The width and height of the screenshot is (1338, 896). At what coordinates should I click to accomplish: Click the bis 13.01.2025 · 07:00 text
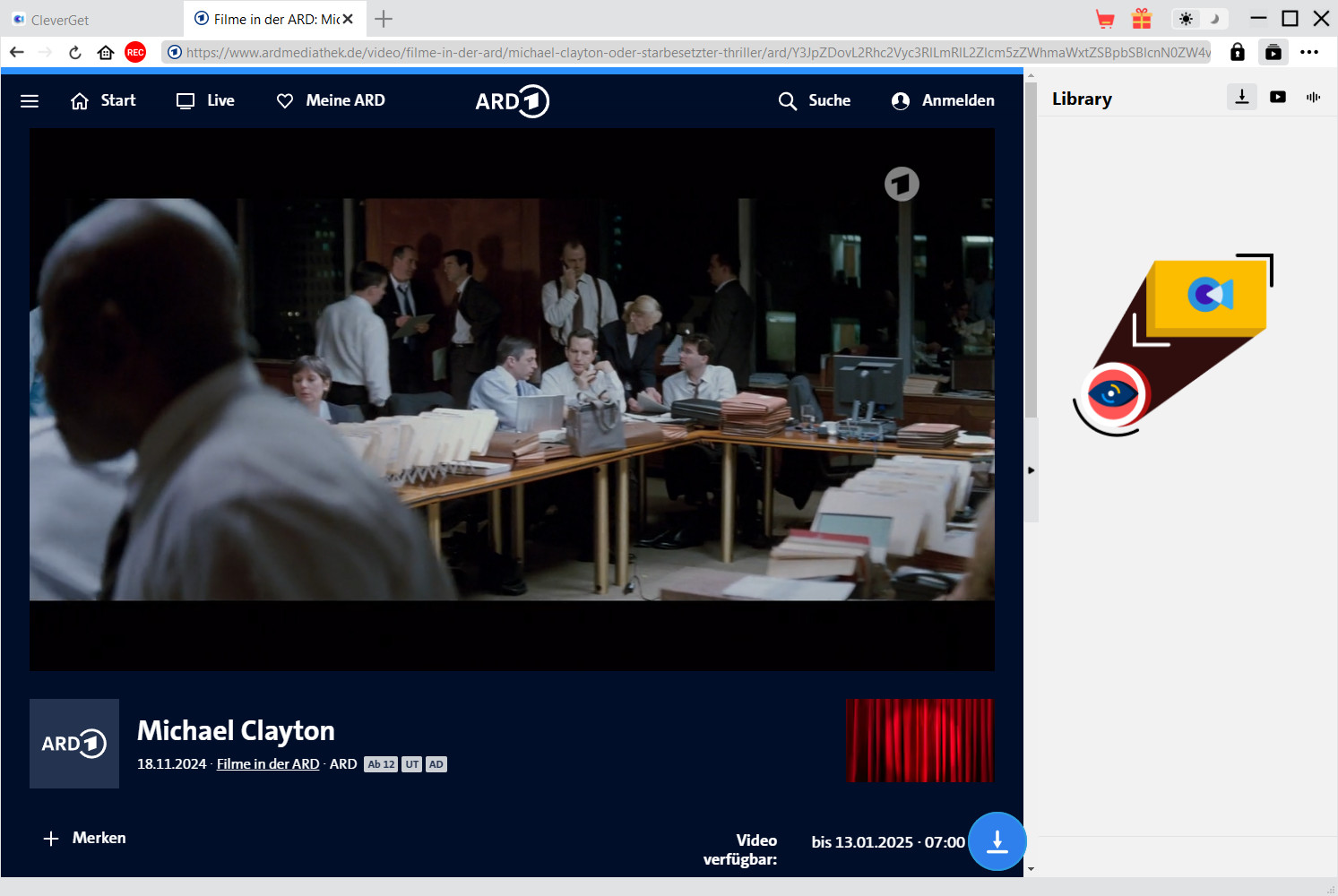coord(888,842)
